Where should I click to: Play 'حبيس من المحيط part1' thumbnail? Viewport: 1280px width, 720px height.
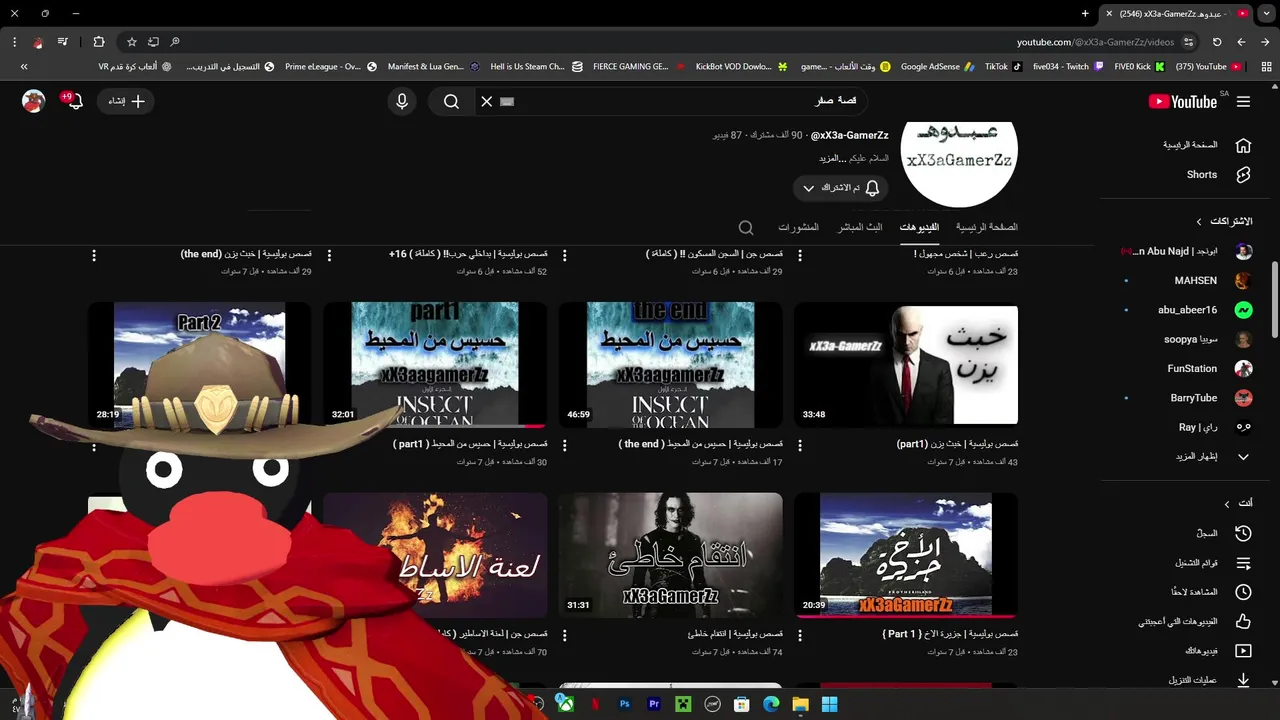435,365
